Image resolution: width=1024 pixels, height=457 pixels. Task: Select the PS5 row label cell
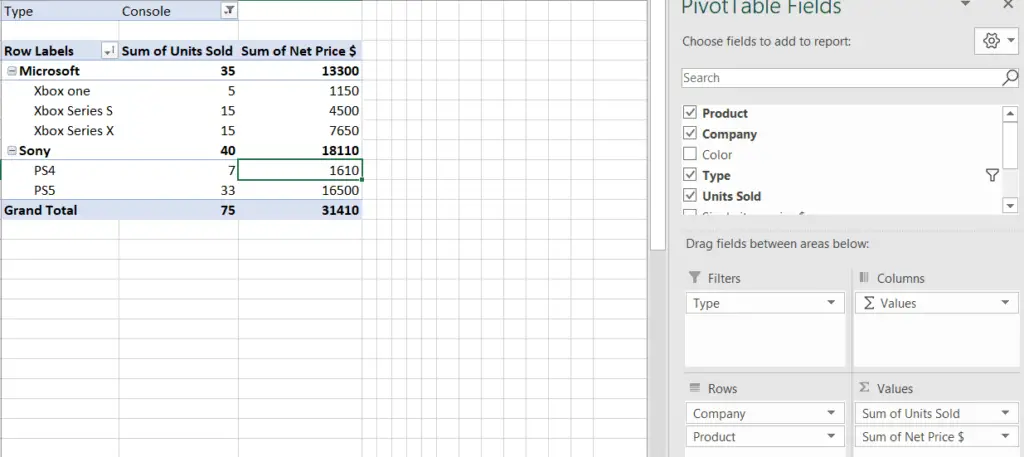(x=60, y=191)
